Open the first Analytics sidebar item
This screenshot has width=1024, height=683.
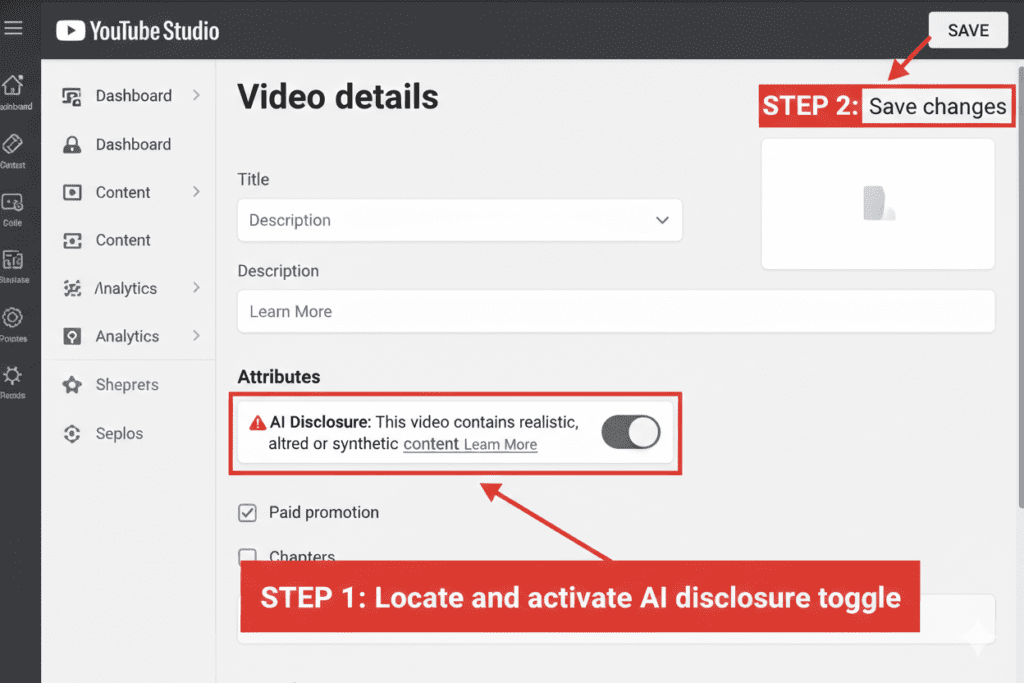point(131,288)
